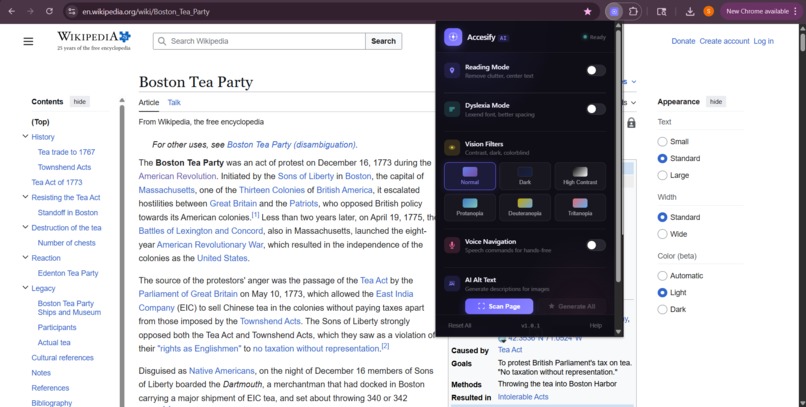This screenshot has width=806, height=407.
Task: Hide the Appearance panel
Action: coord(716,102)
